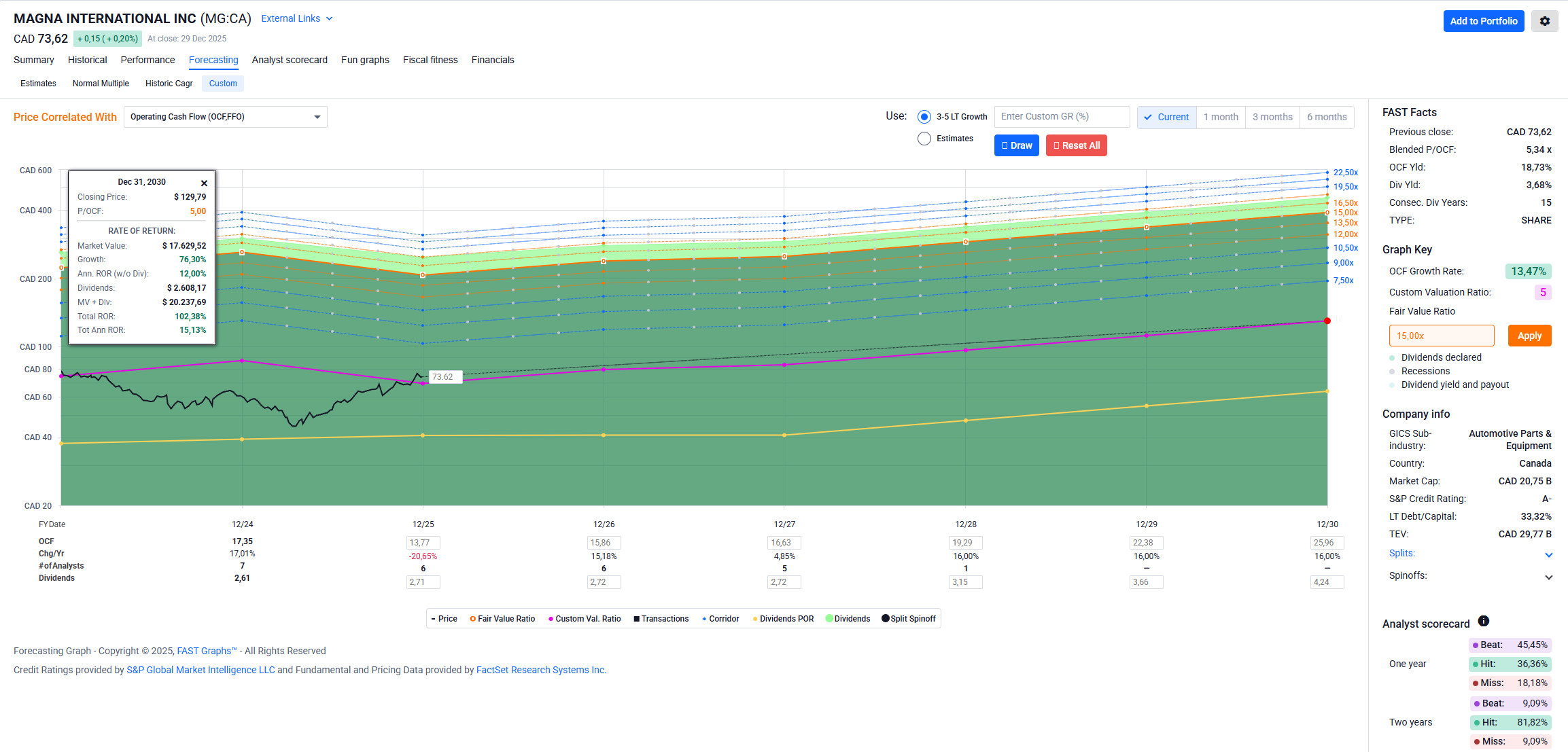The height and width of the screenshot is (752, 1568).
Task: Click the Enter Custom GR input field
Action: coord(1061,117)
